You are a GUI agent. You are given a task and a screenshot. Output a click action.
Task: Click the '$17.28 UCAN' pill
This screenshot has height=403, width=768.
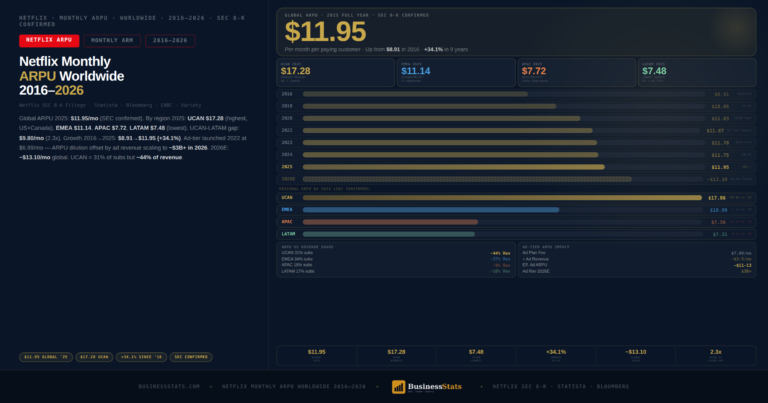[94, 357]
